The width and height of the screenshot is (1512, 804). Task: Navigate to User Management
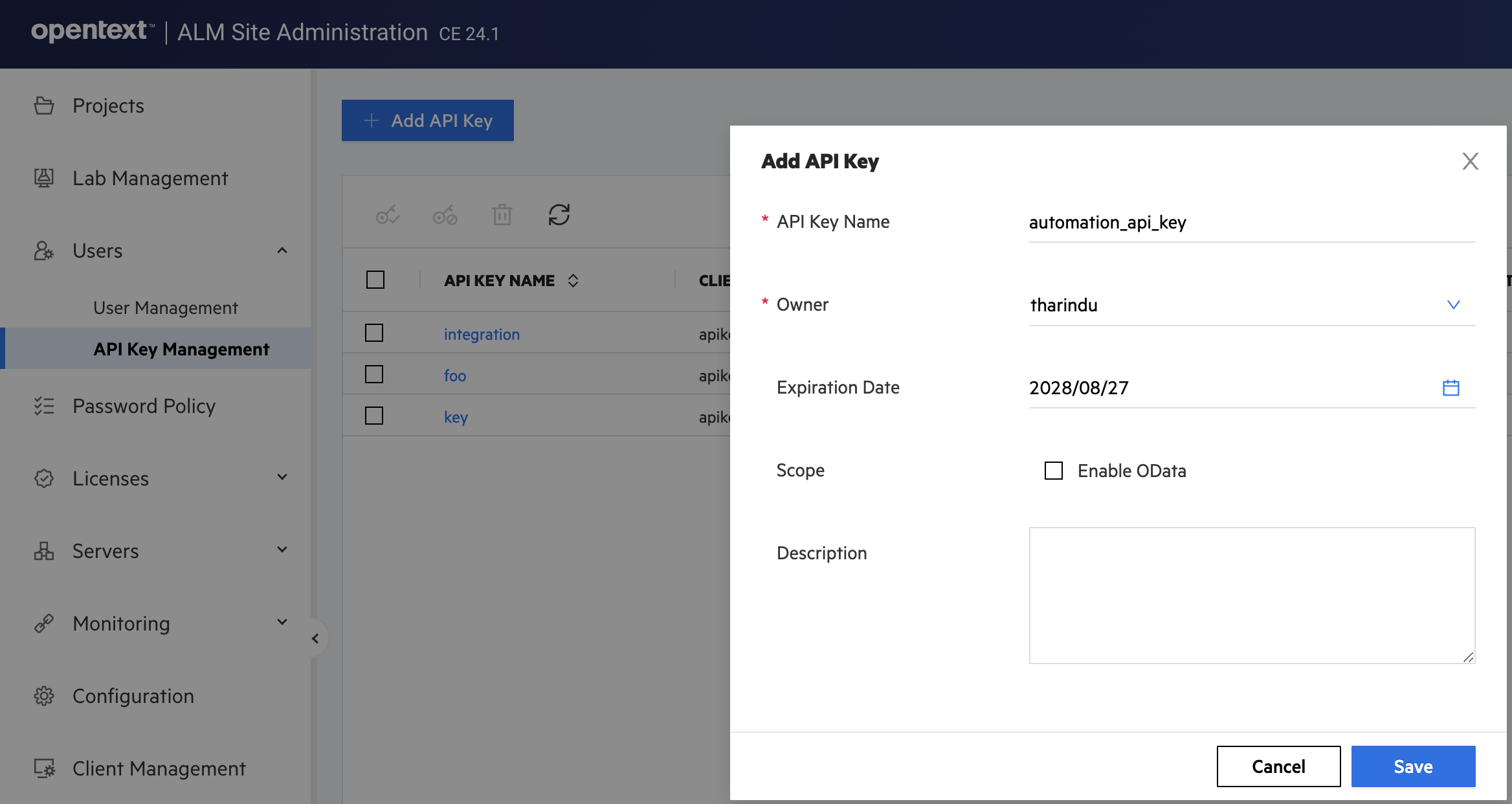[165, 307]
